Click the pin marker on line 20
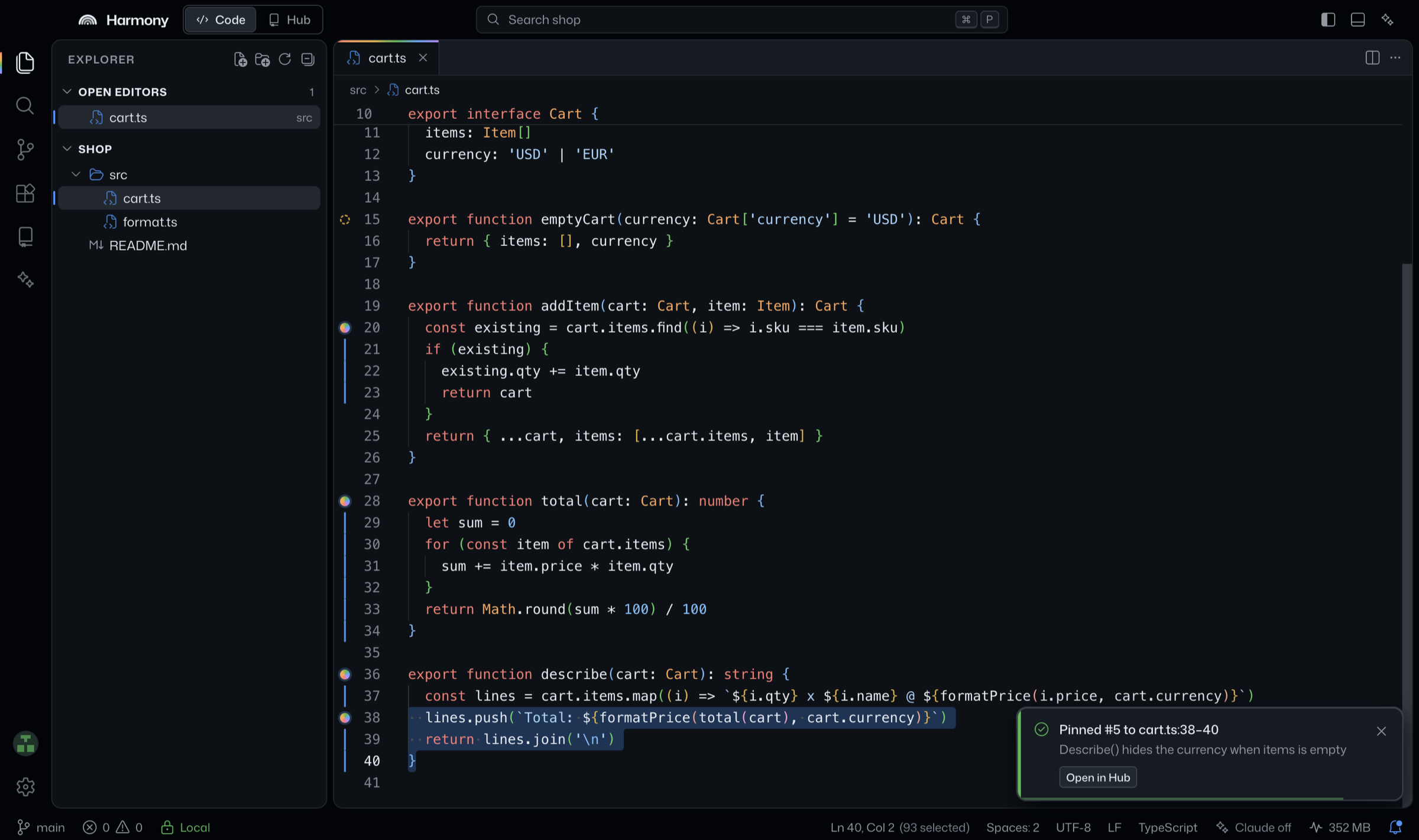Viewport: 1419px width, 840px height. (x=345, y=328)
